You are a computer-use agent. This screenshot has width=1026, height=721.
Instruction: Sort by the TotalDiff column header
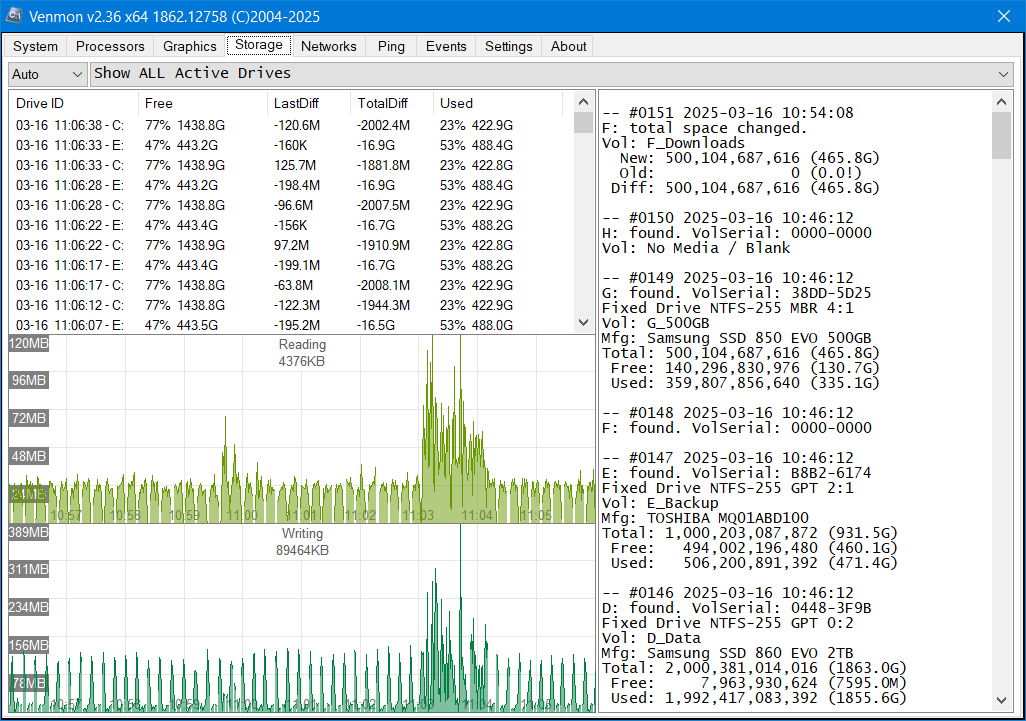pos(392,103)
